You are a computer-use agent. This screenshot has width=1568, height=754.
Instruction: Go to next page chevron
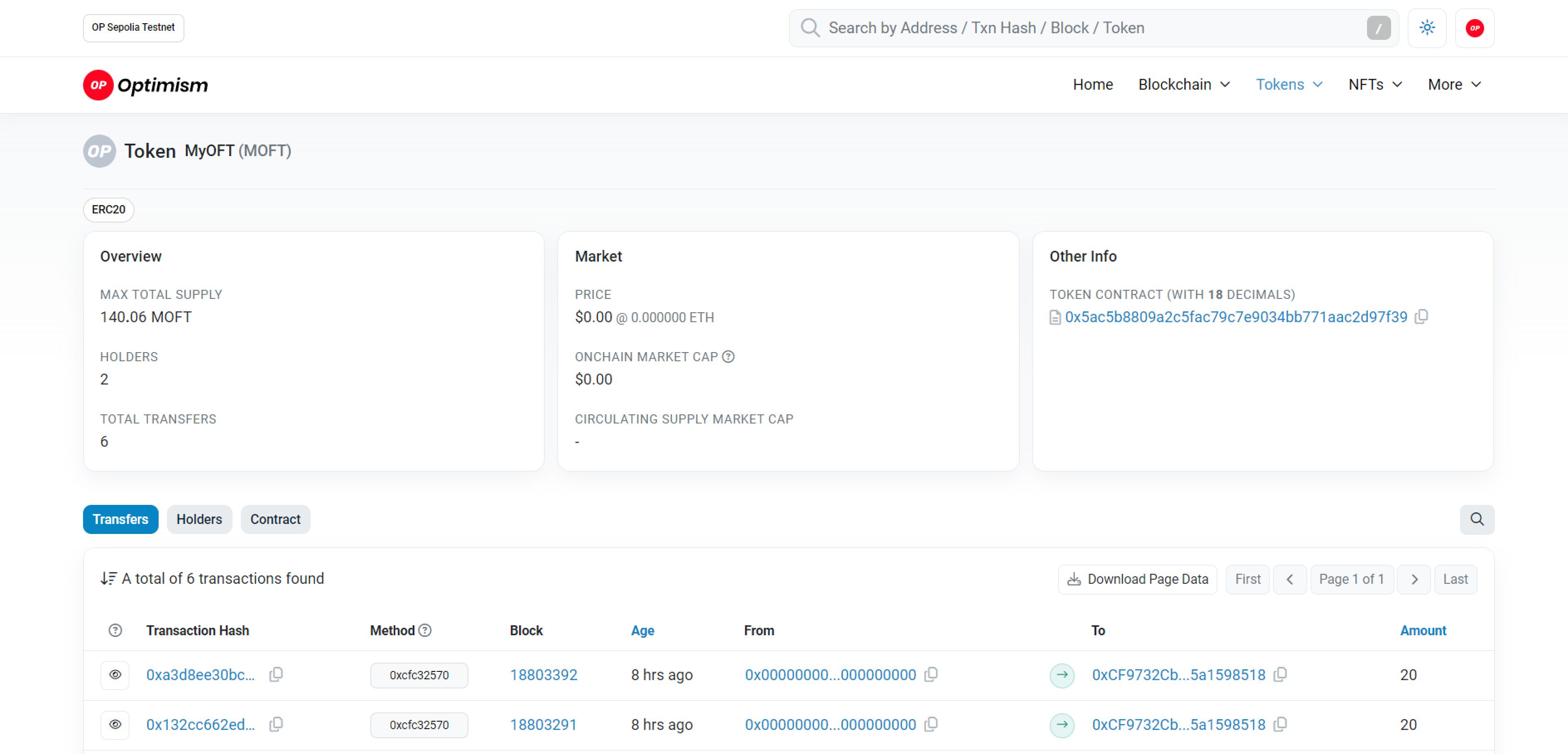pos(1414,579)
